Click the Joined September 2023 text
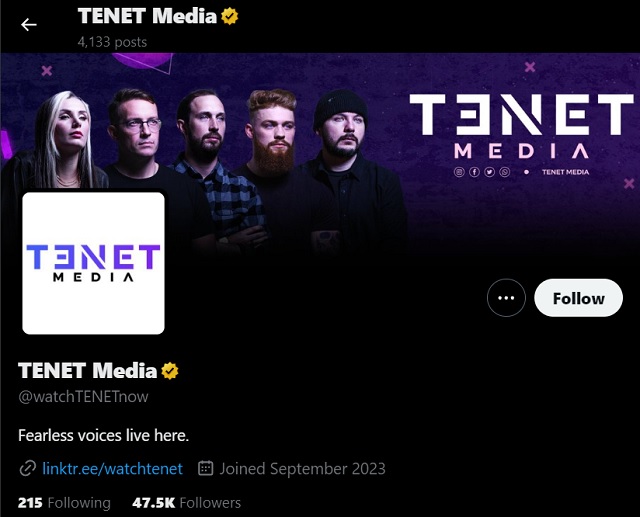Image resolution: width=640 pixels, height=517 pixels. 302,468
